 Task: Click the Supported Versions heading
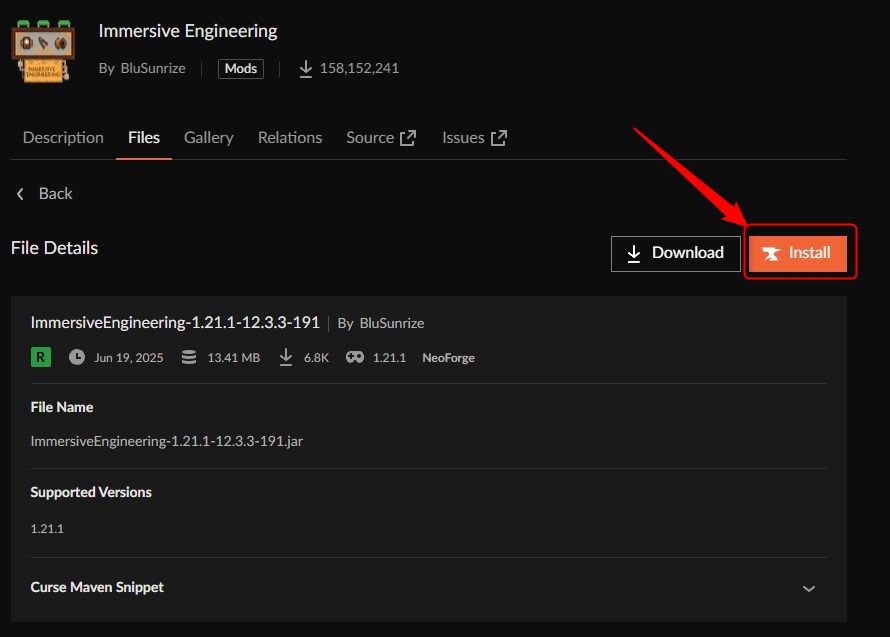(91, 492)
